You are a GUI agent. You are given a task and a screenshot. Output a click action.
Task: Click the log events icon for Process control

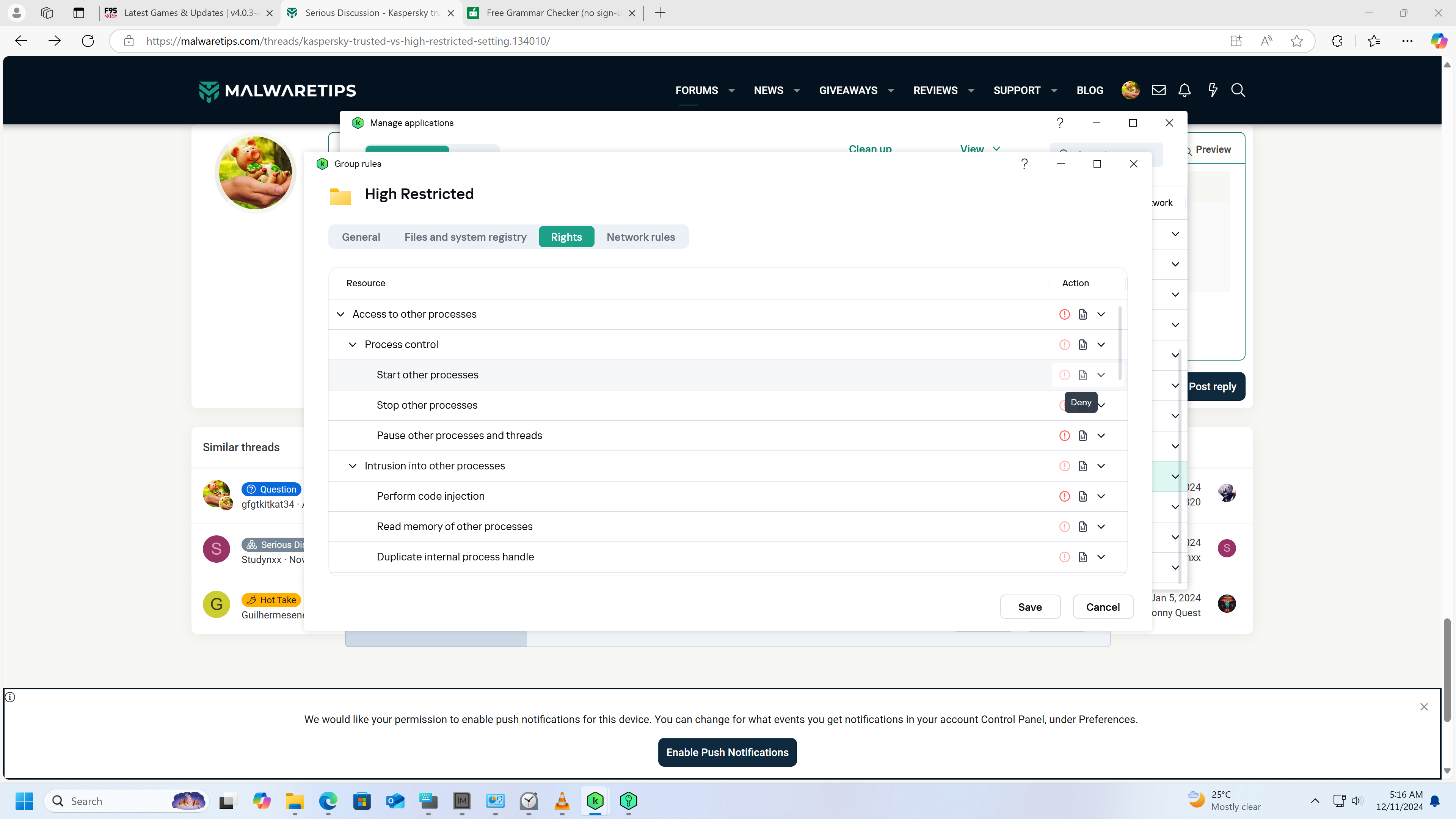tap(1083, 345)
